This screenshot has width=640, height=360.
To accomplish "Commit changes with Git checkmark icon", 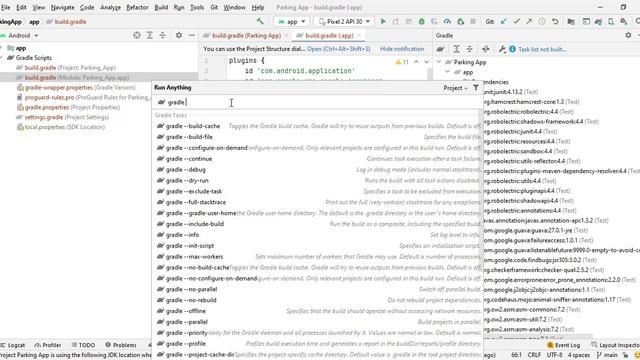I will point(516,21).
